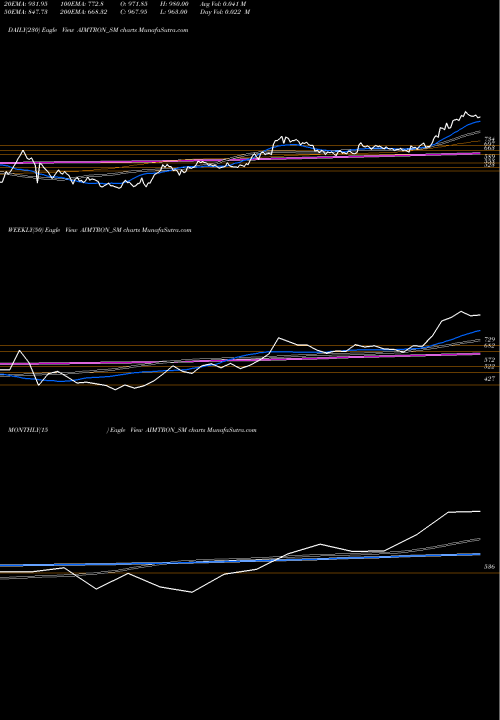This screenshot has height=720, width=500.
Task: Click the Day Vol readout
Action: pos(225,12)
